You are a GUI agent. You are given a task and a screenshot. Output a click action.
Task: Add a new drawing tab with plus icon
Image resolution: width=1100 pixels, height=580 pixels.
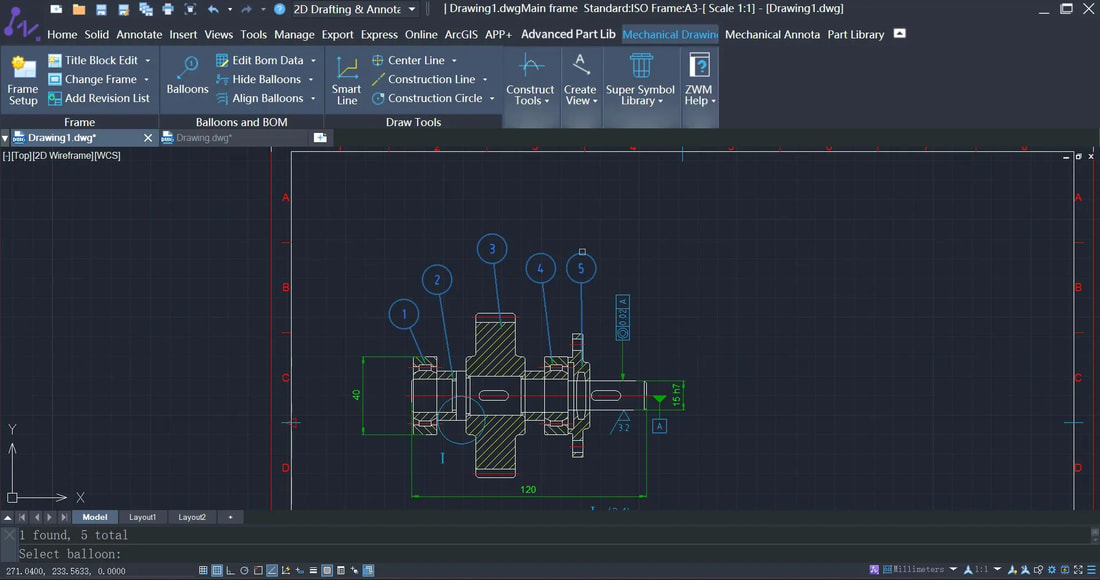click(x=320, y=137)
